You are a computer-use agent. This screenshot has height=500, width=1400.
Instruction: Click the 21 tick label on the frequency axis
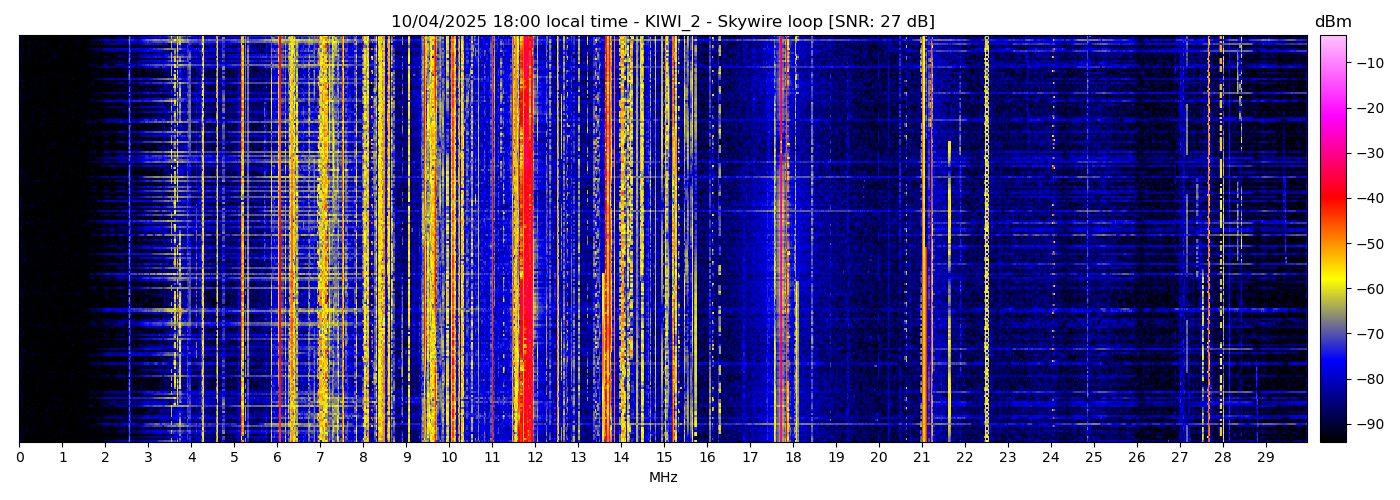(x=921, y=457)
